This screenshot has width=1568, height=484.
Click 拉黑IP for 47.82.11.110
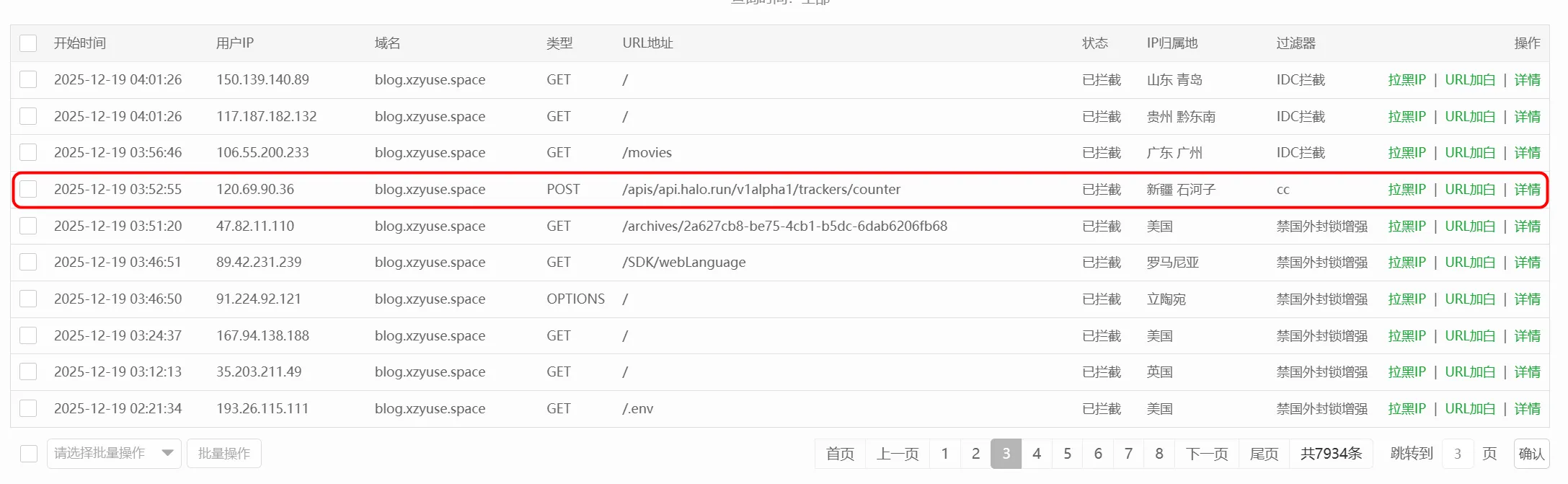point(1407,226)
